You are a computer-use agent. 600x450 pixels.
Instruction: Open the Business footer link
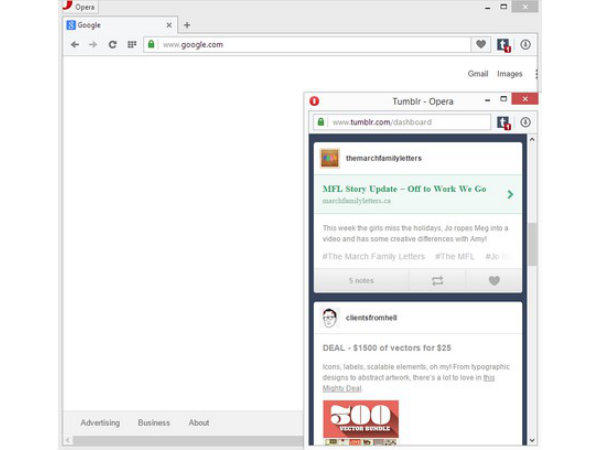[154, 423]
